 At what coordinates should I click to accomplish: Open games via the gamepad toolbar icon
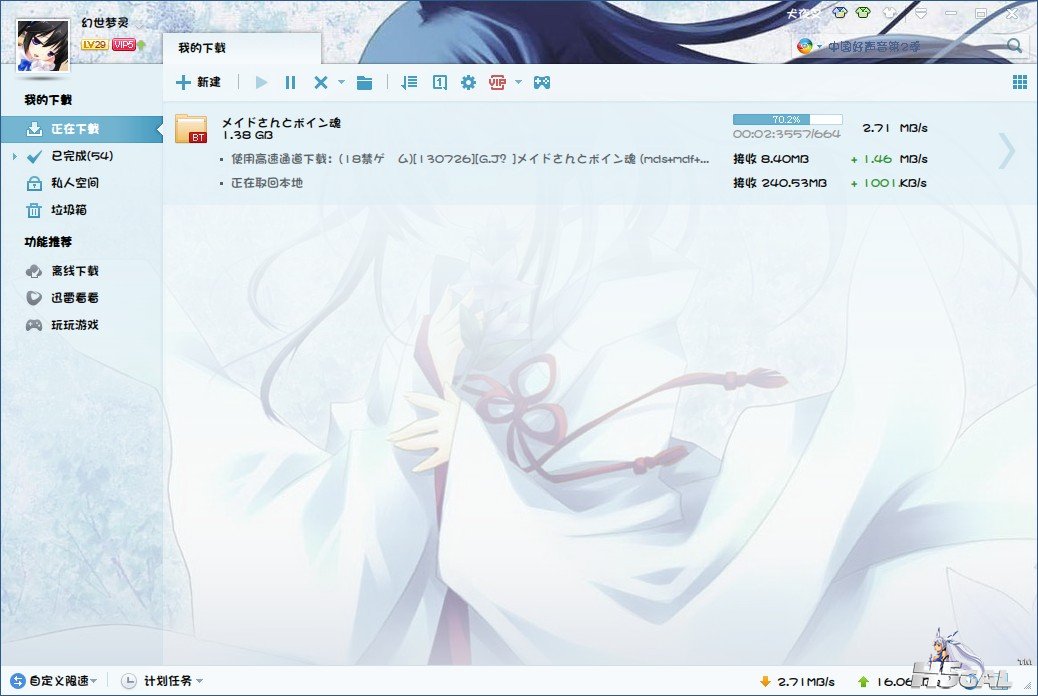pos(542,82)
